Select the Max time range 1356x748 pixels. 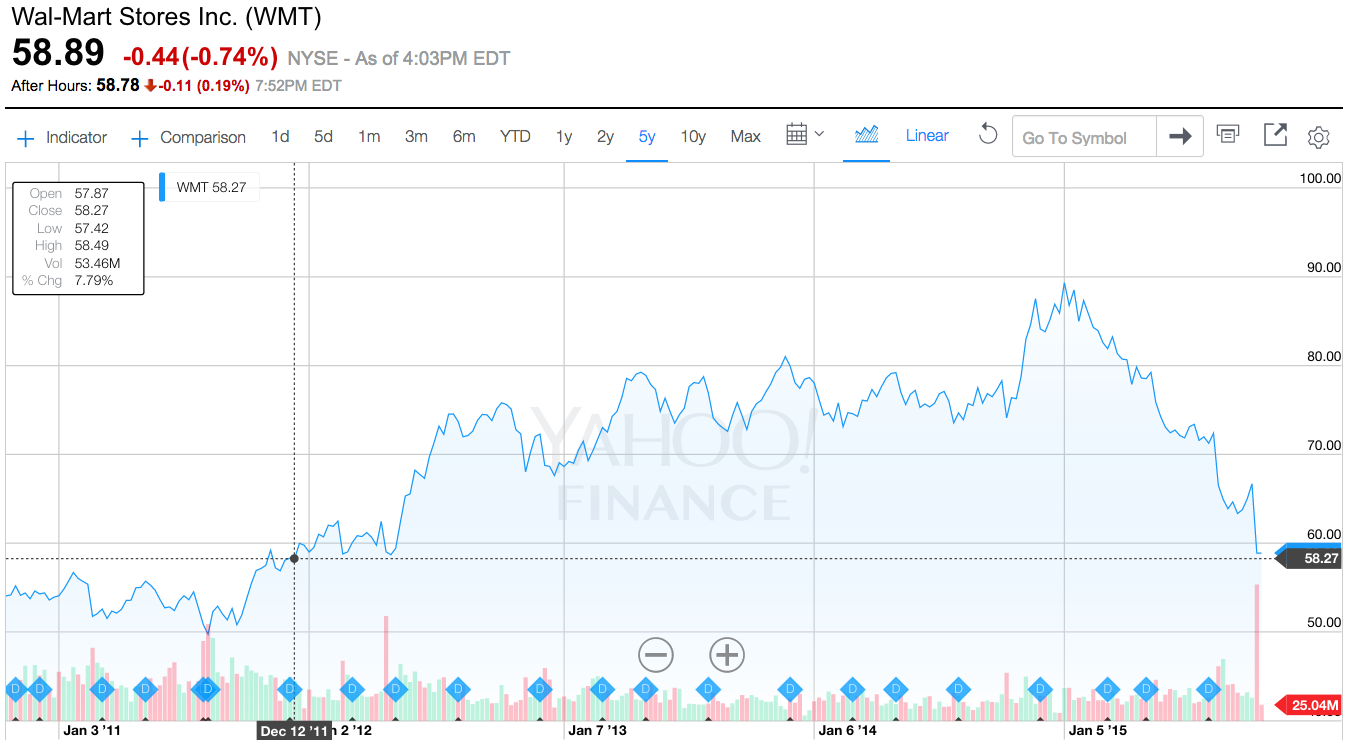745,137
